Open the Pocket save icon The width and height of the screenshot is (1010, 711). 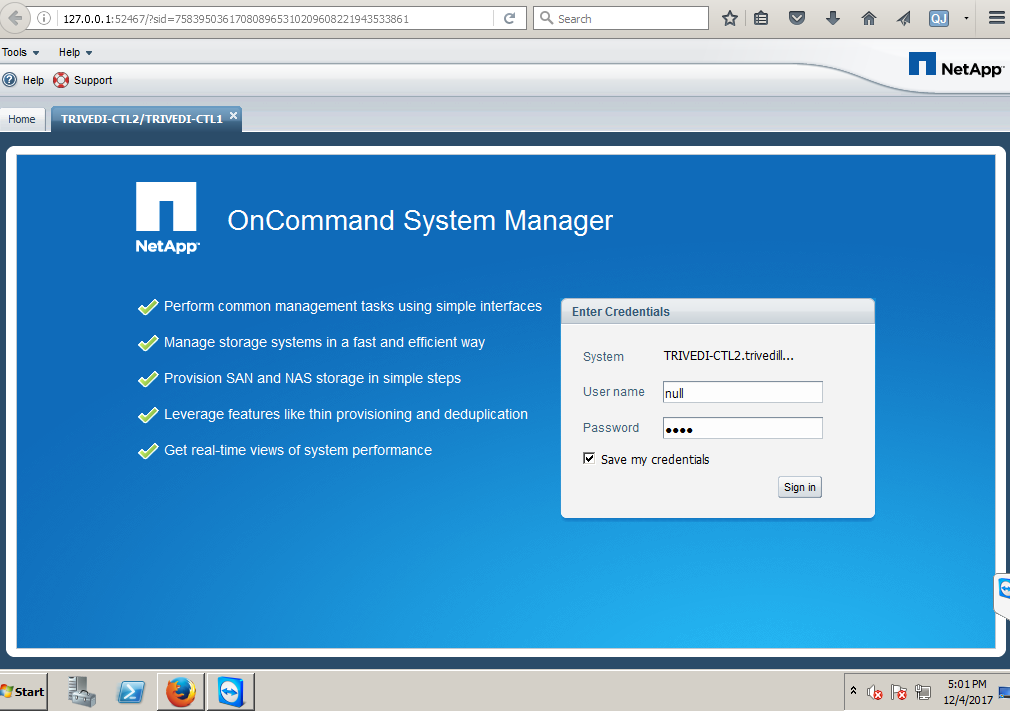tap(797, 18)
